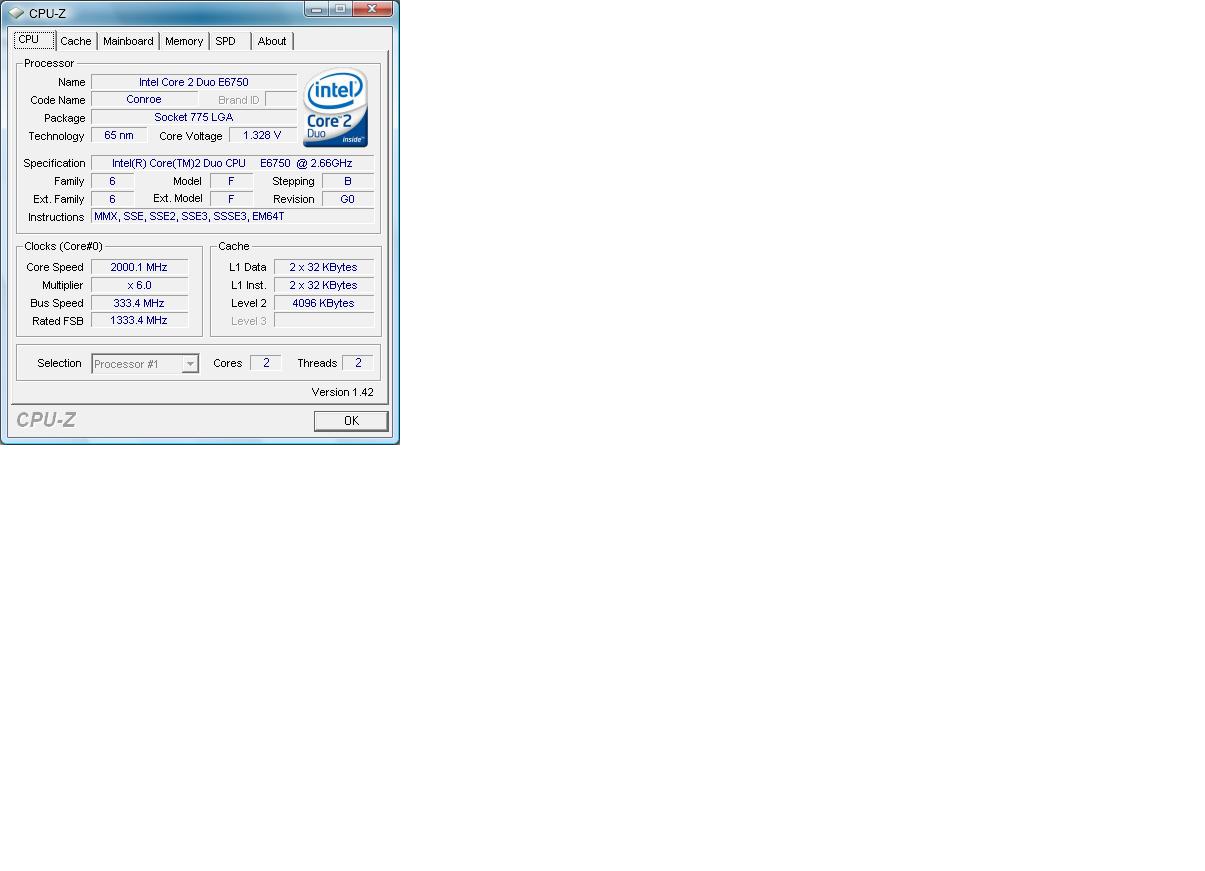
Task: Click the empty Level 3 field
Action: coord(324,320)
